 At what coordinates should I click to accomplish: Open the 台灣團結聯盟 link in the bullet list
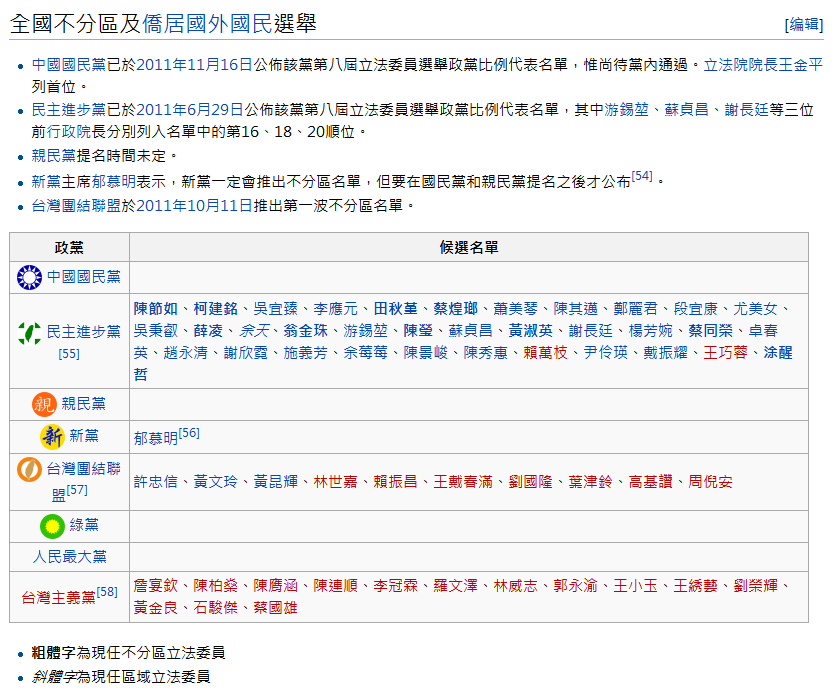pyautogui.click(x=76, y=205)
